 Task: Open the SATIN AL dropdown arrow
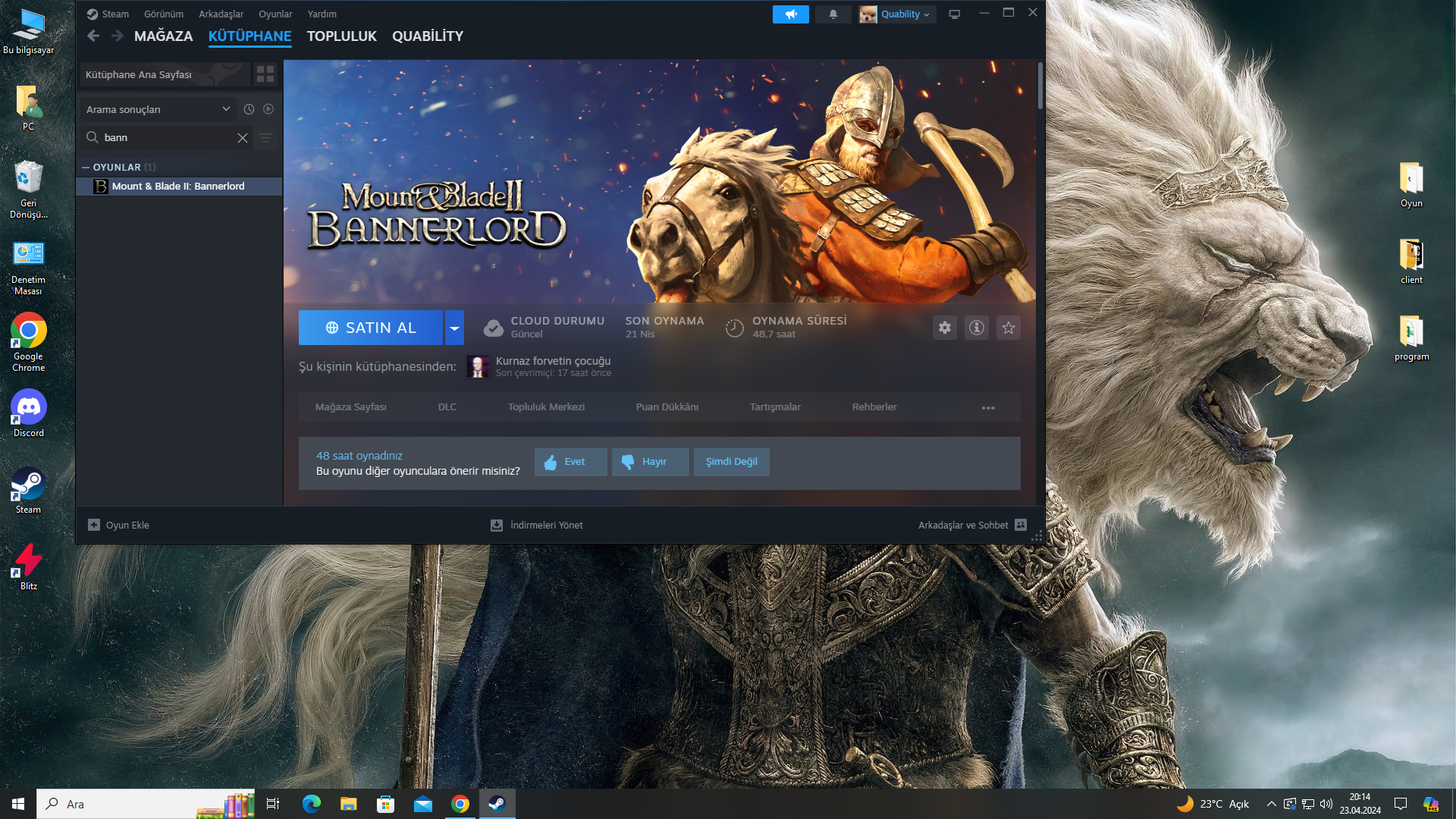coord(454,328)
